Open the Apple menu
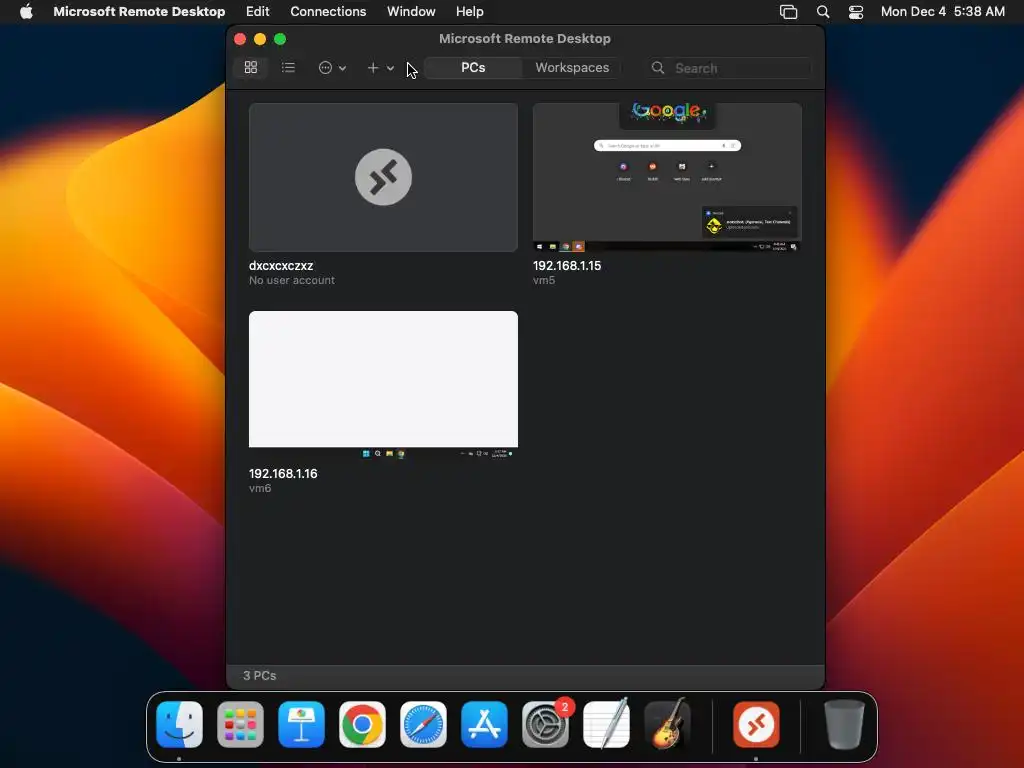 [26, 11]
